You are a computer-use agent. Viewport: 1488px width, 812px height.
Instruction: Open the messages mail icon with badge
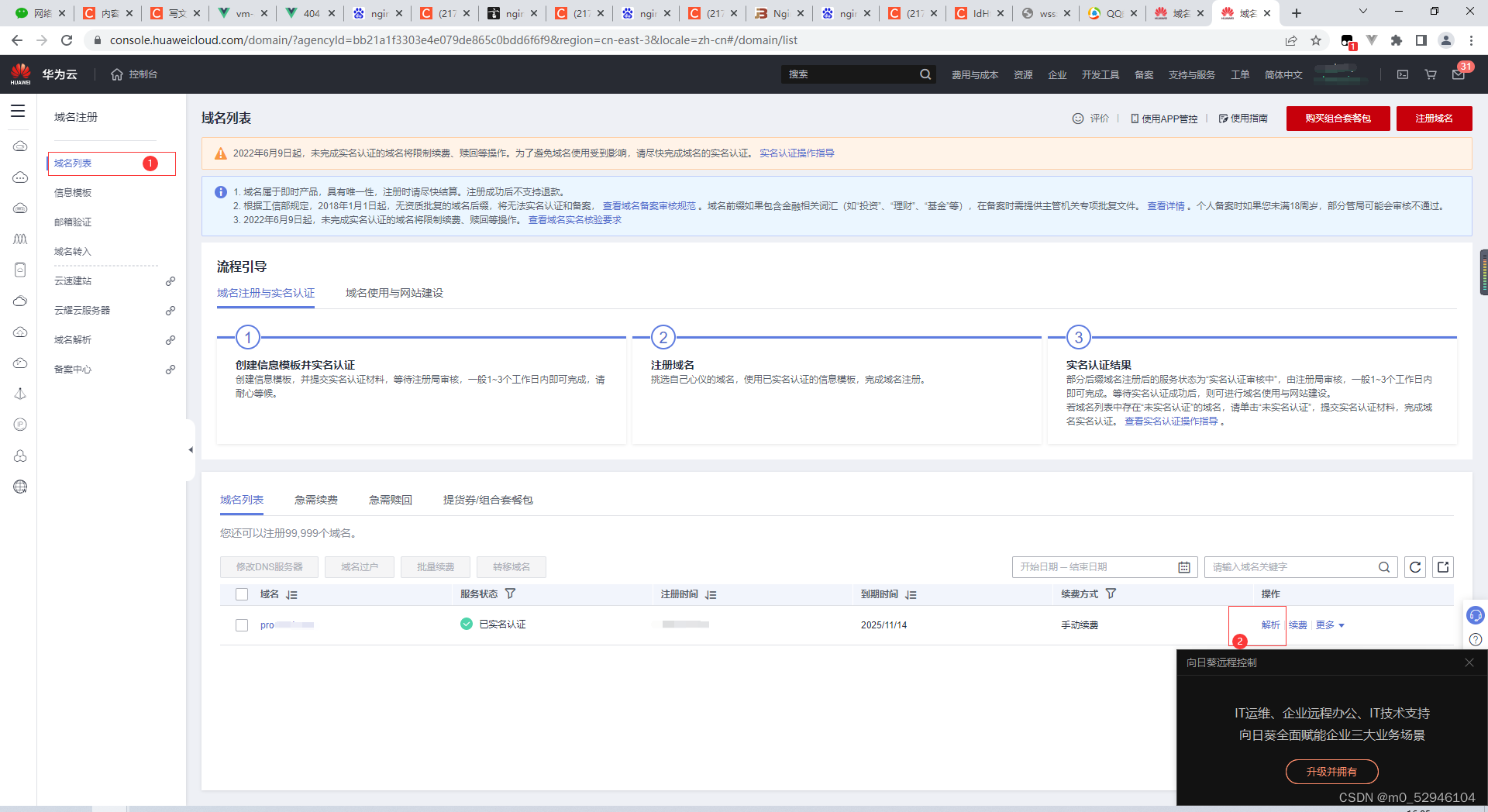point(1459,74)
